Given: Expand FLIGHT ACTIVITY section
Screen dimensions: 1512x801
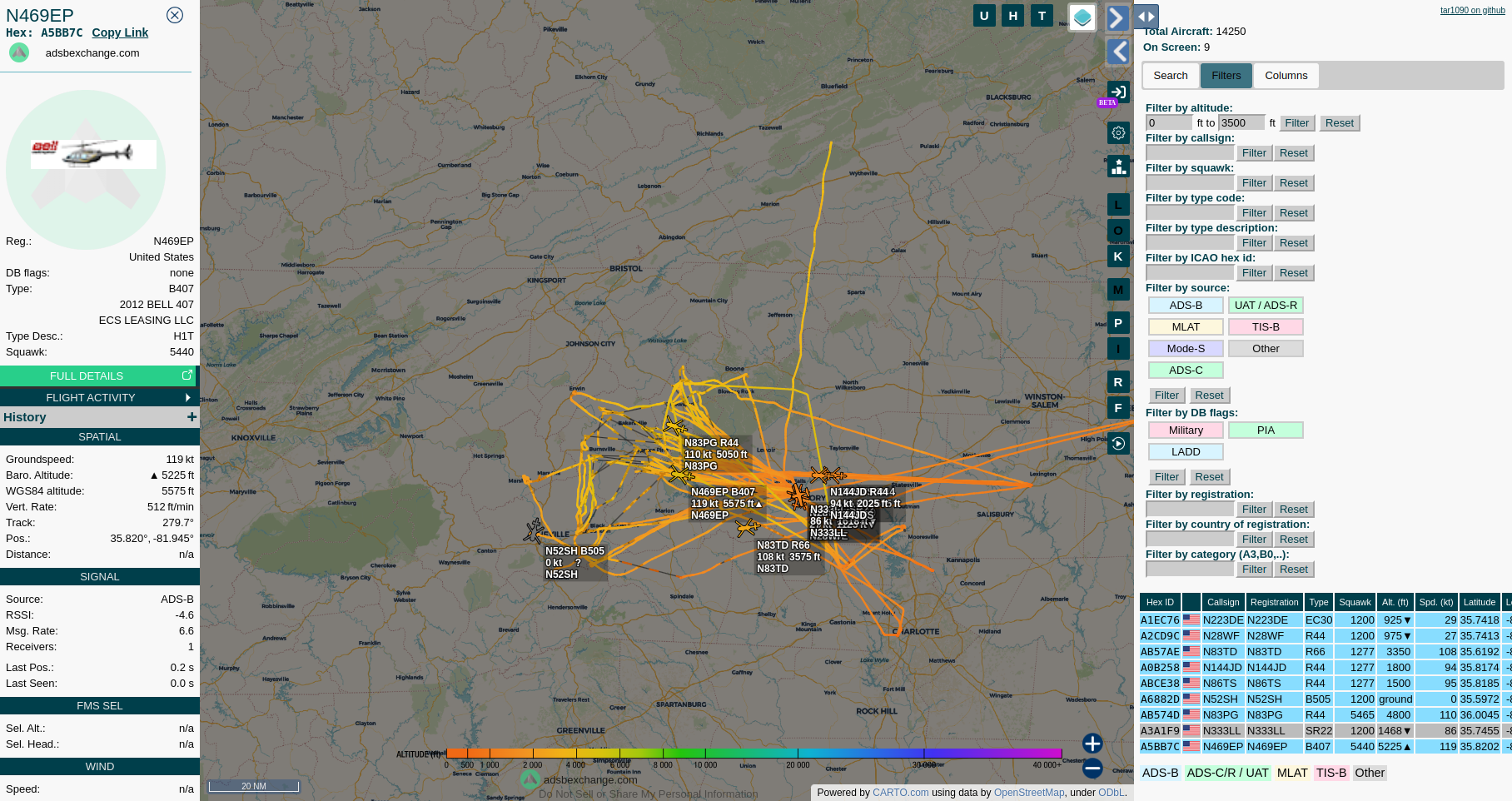Looking at the screenshot, I should [x=98, y=397].
